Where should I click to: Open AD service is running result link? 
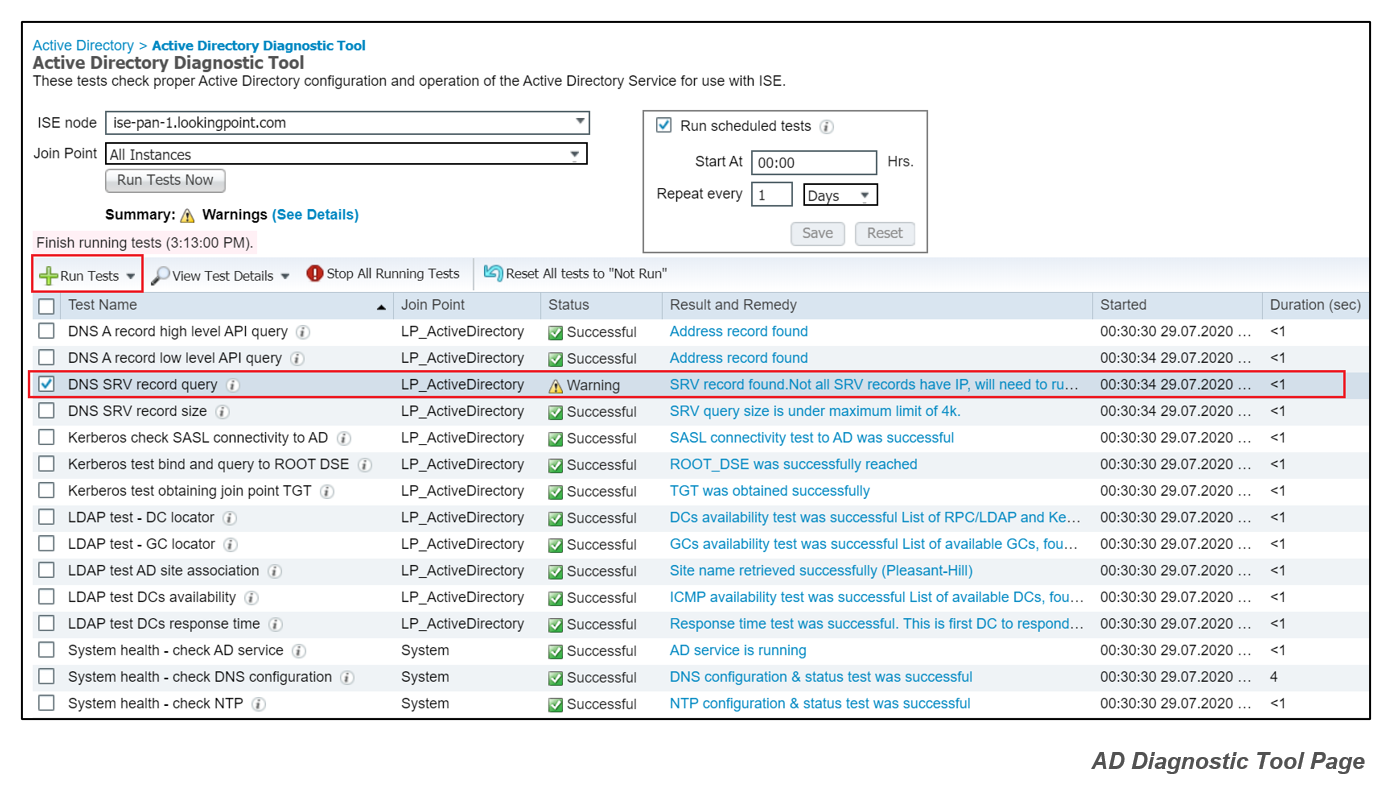point(738,651)
